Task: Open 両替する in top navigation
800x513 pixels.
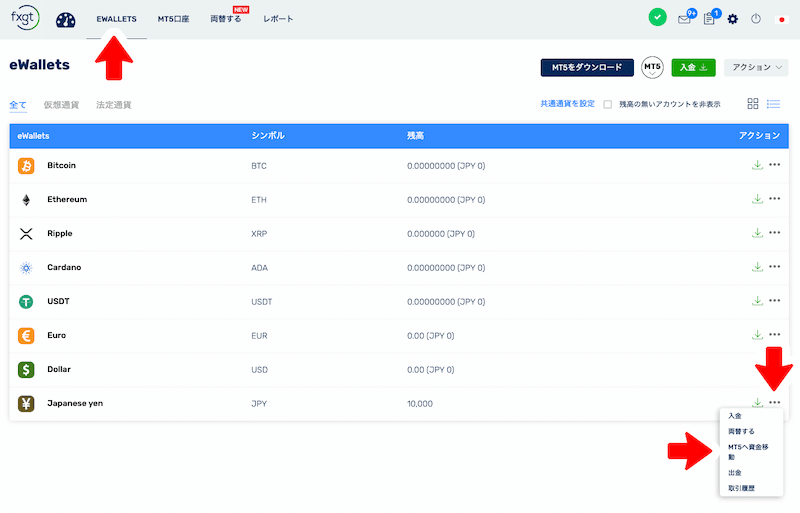Action: [226, 19]
